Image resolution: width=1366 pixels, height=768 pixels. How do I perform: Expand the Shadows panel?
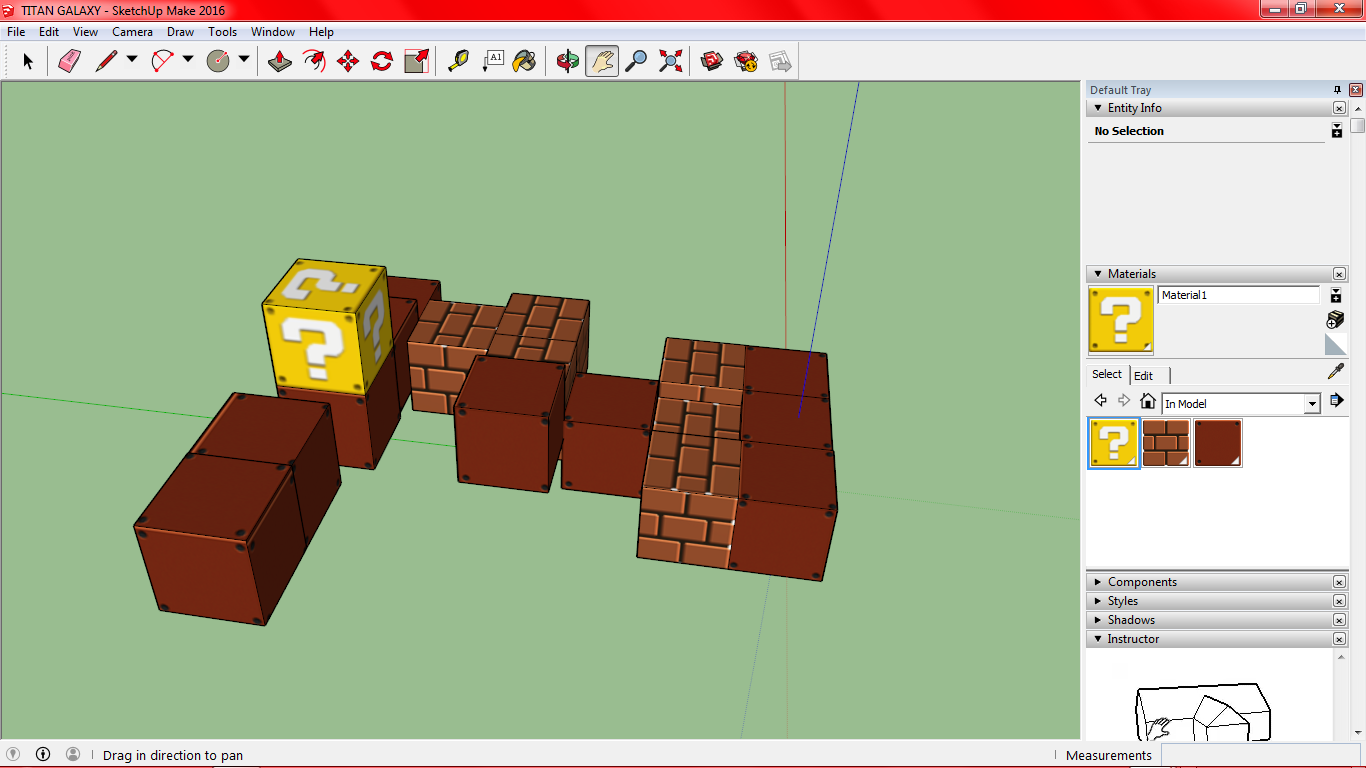click(x=1097, y=620)
